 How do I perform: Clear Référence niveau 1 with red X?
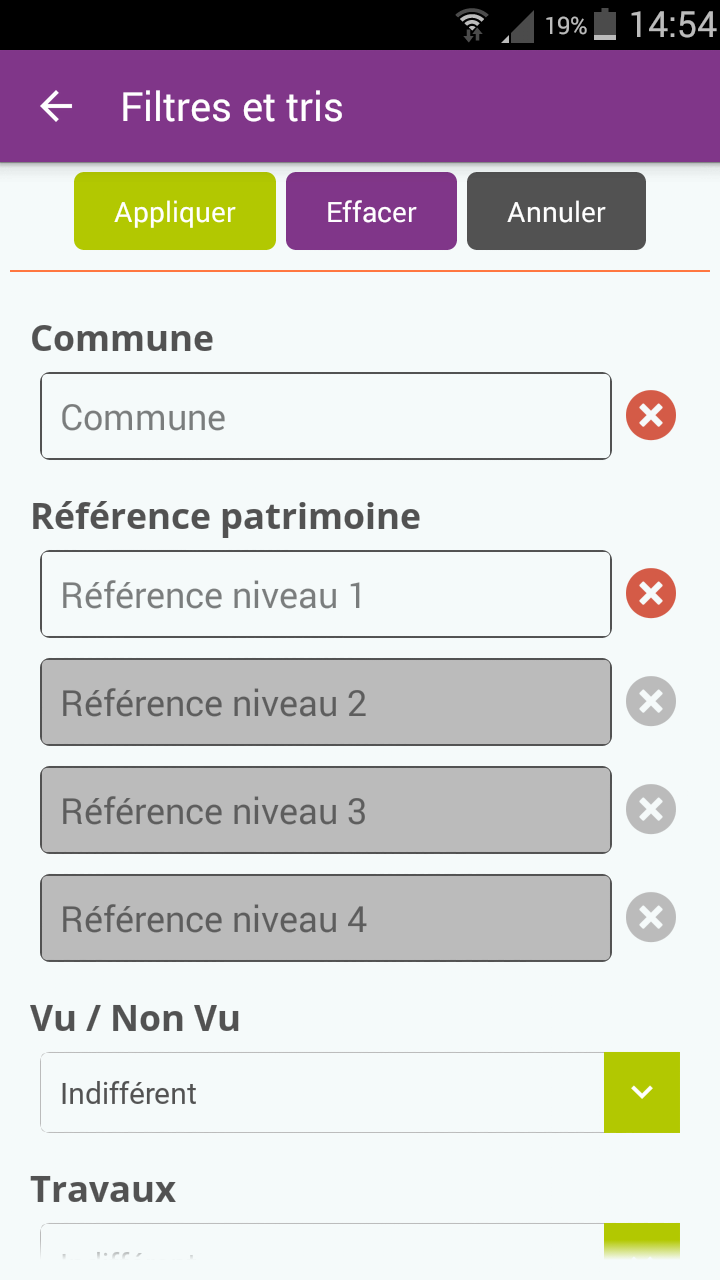pyautogui.click(x=651, y=593)
